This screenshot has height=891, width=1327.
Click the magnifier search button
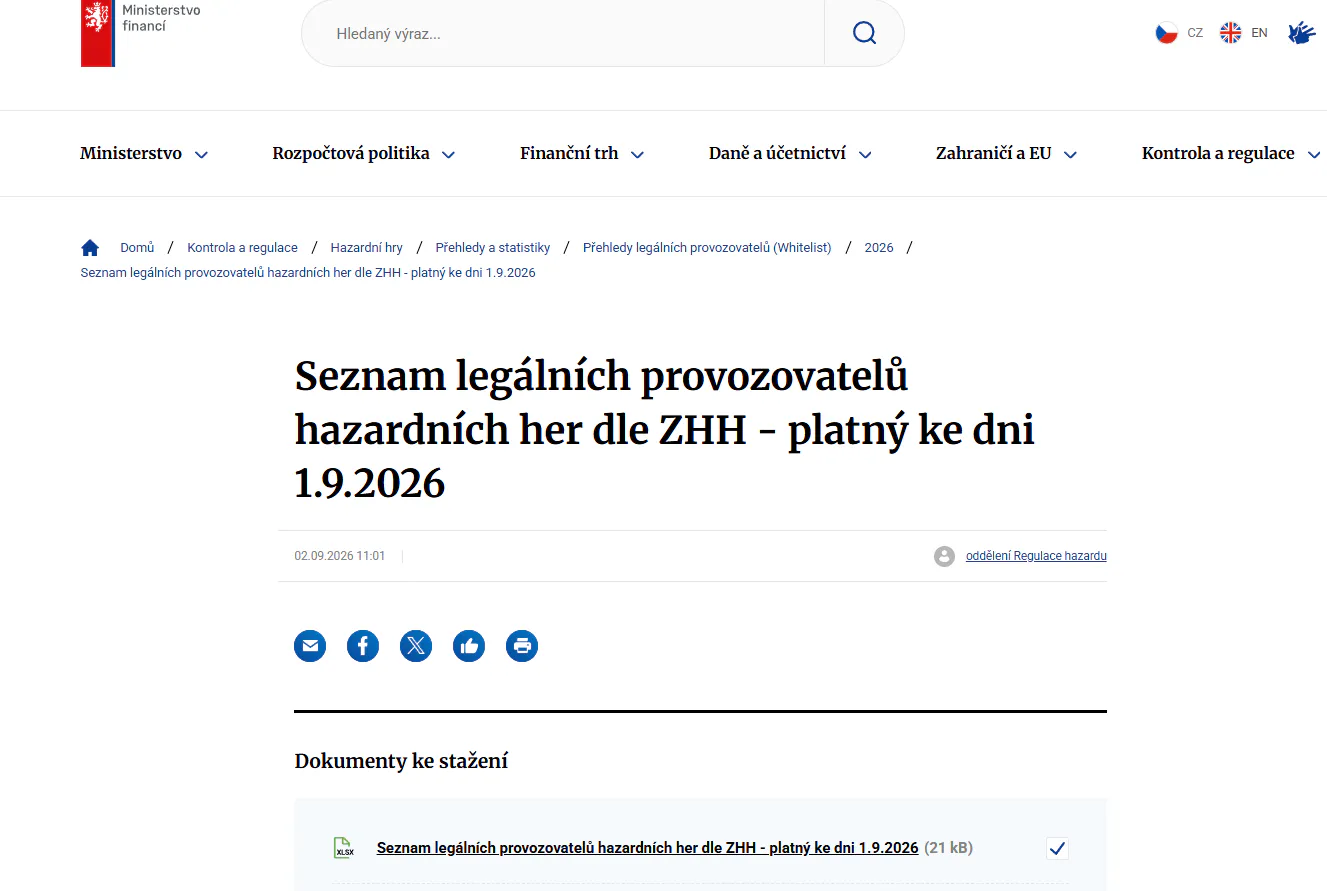(864, 33)
